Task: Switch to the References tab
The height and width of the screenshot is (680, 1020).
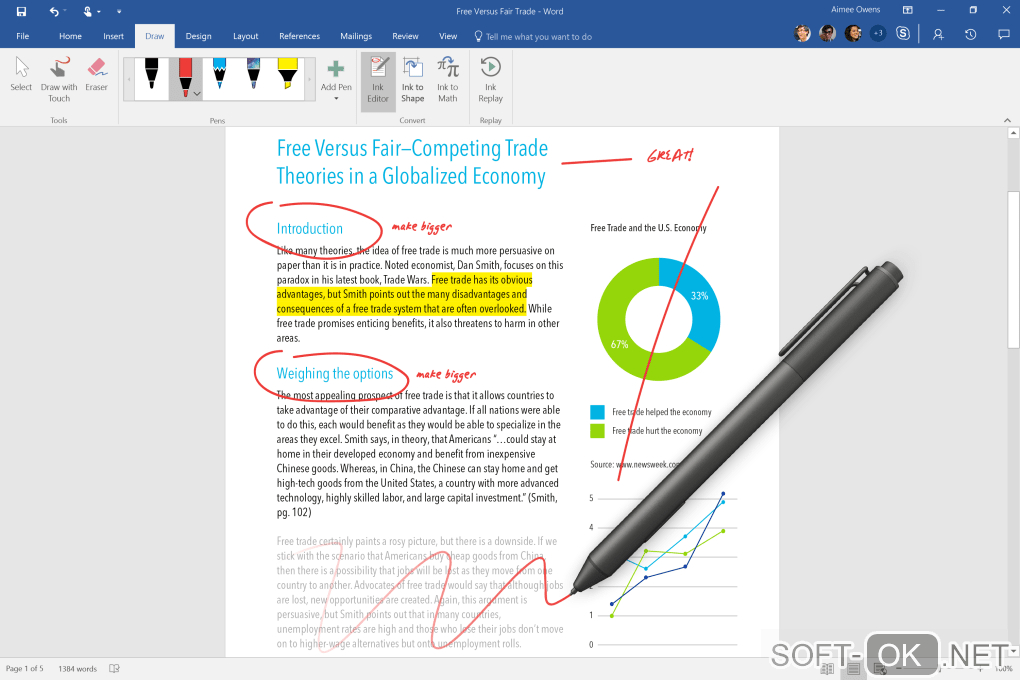Action: point(299,36)
